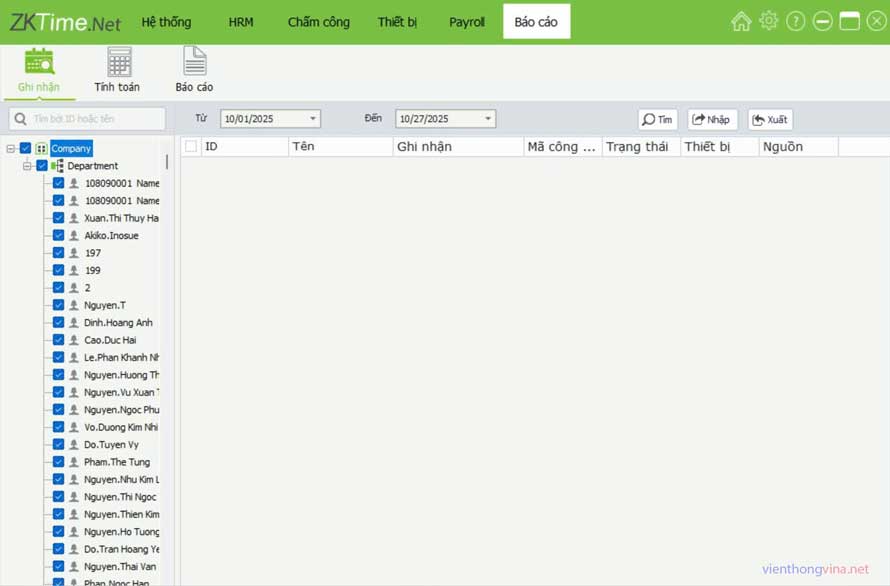The image size is (890, 586).
Task: Uncheck the Company checkbox
Action: pos(26,148)
